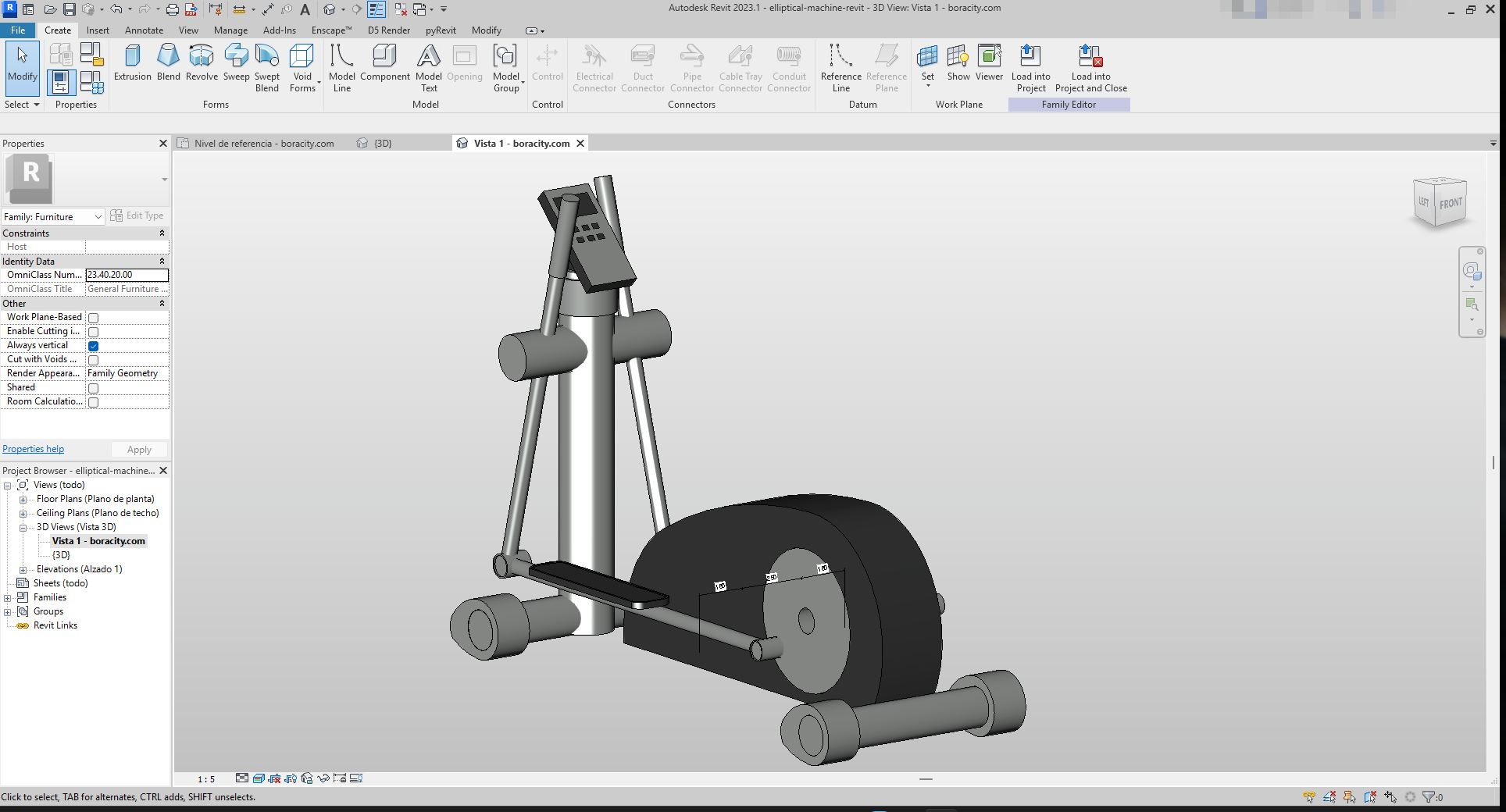Open the Family: Furniture dropdown
Viewport: 1506px width, 812px height.
(x=53, y=216)
